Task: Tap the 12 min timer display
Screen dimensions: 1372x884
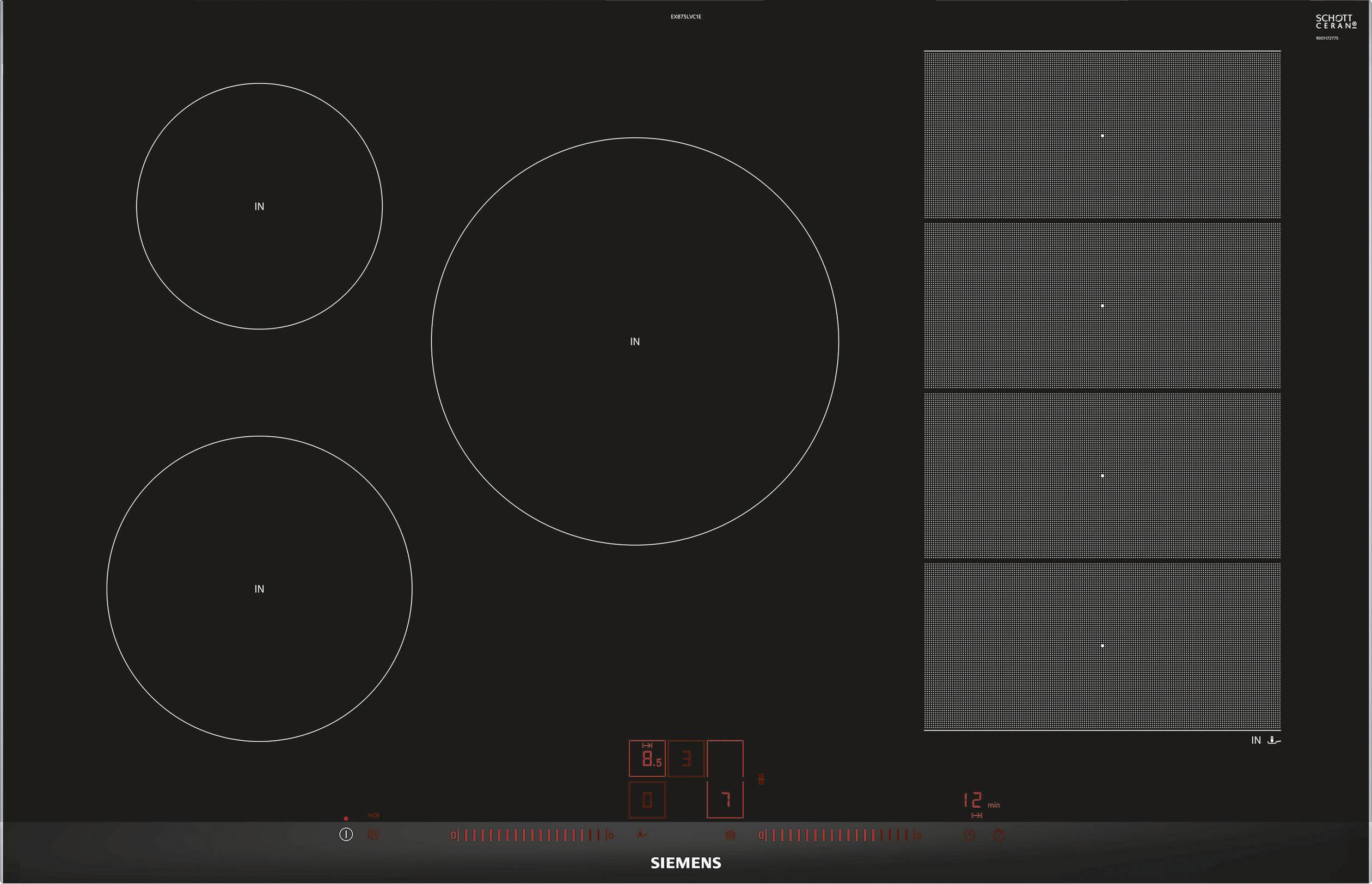Action: 973,800
